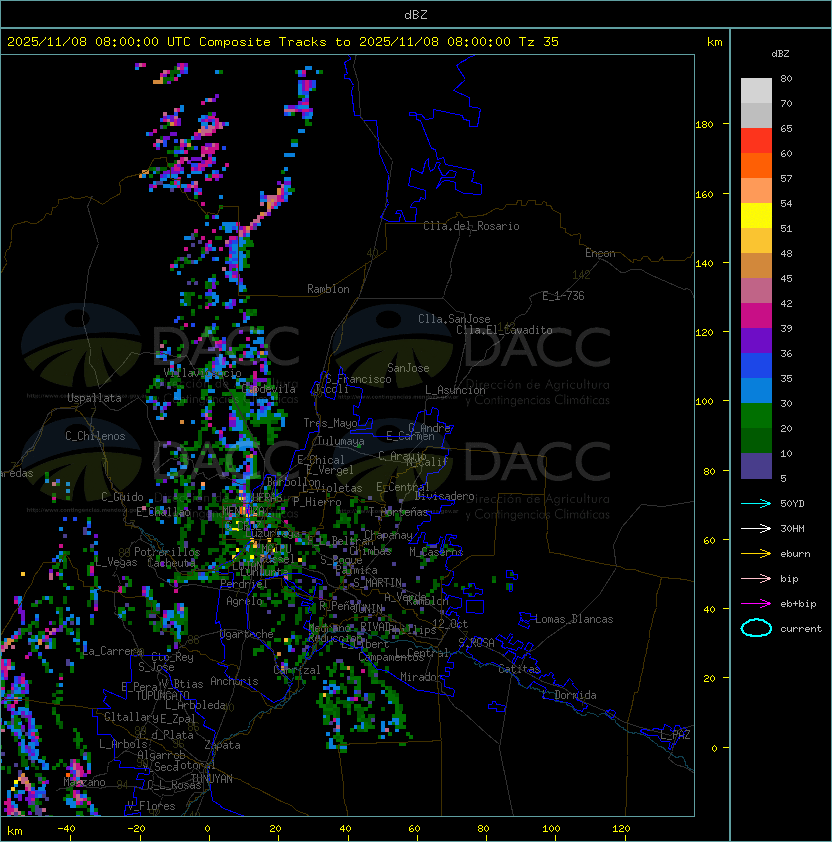Viewport: 832px width, 842px height.
Task: Click the white 30HM arrow in legend
Action: 756,528
